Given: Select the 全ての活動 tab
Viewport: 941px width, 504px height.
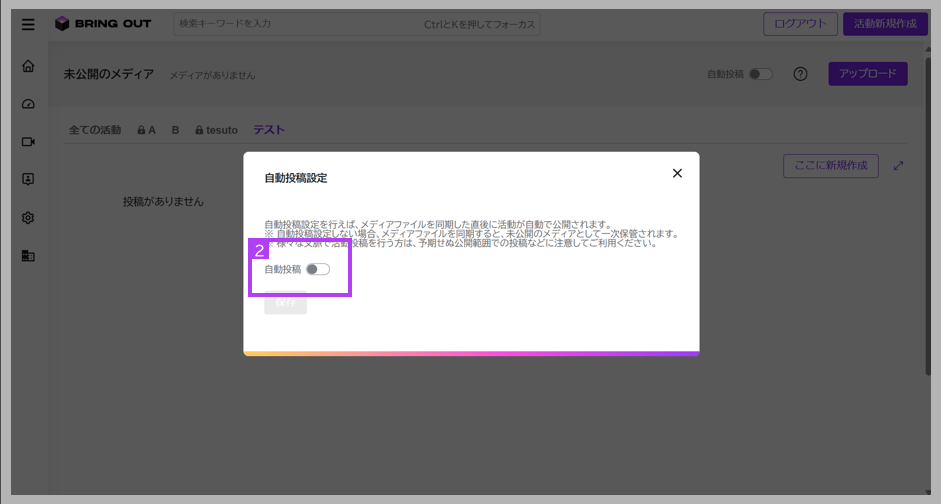Looking at the screenshot, I should pyautogui.click(x=95, y=130).
